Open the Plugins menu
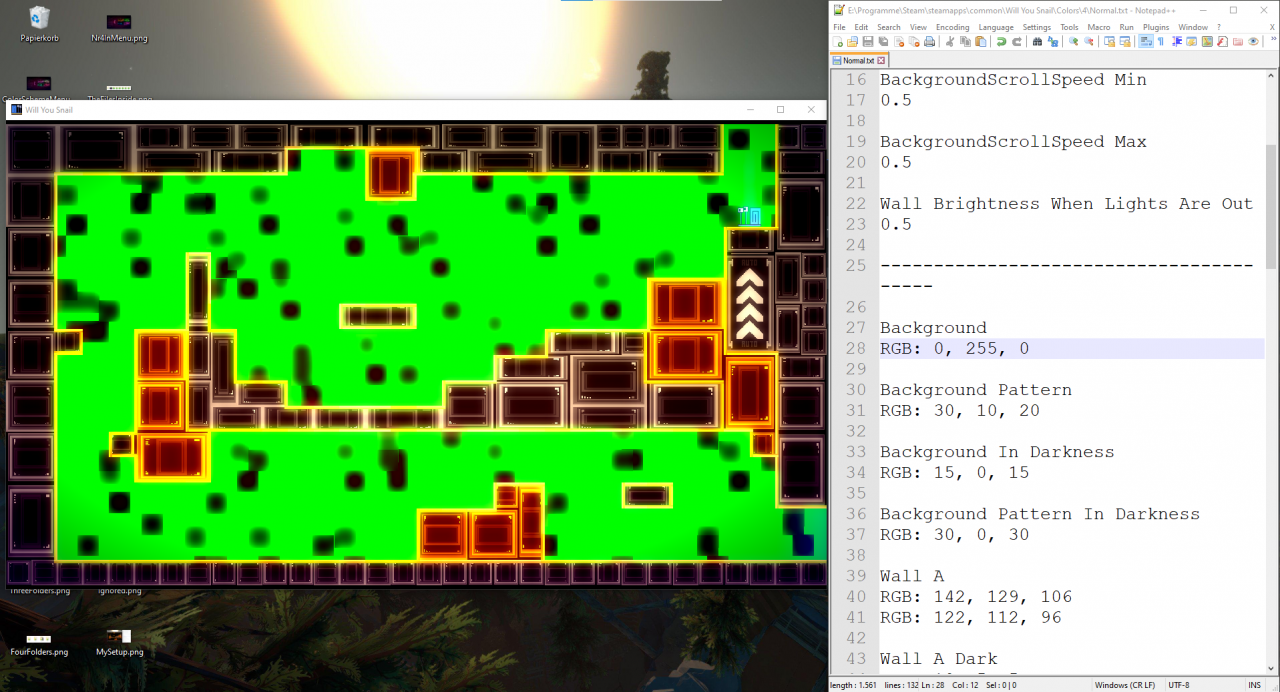Image resolution: width=1280 pixels, height=692 pixels. (x=1156, y=27)
